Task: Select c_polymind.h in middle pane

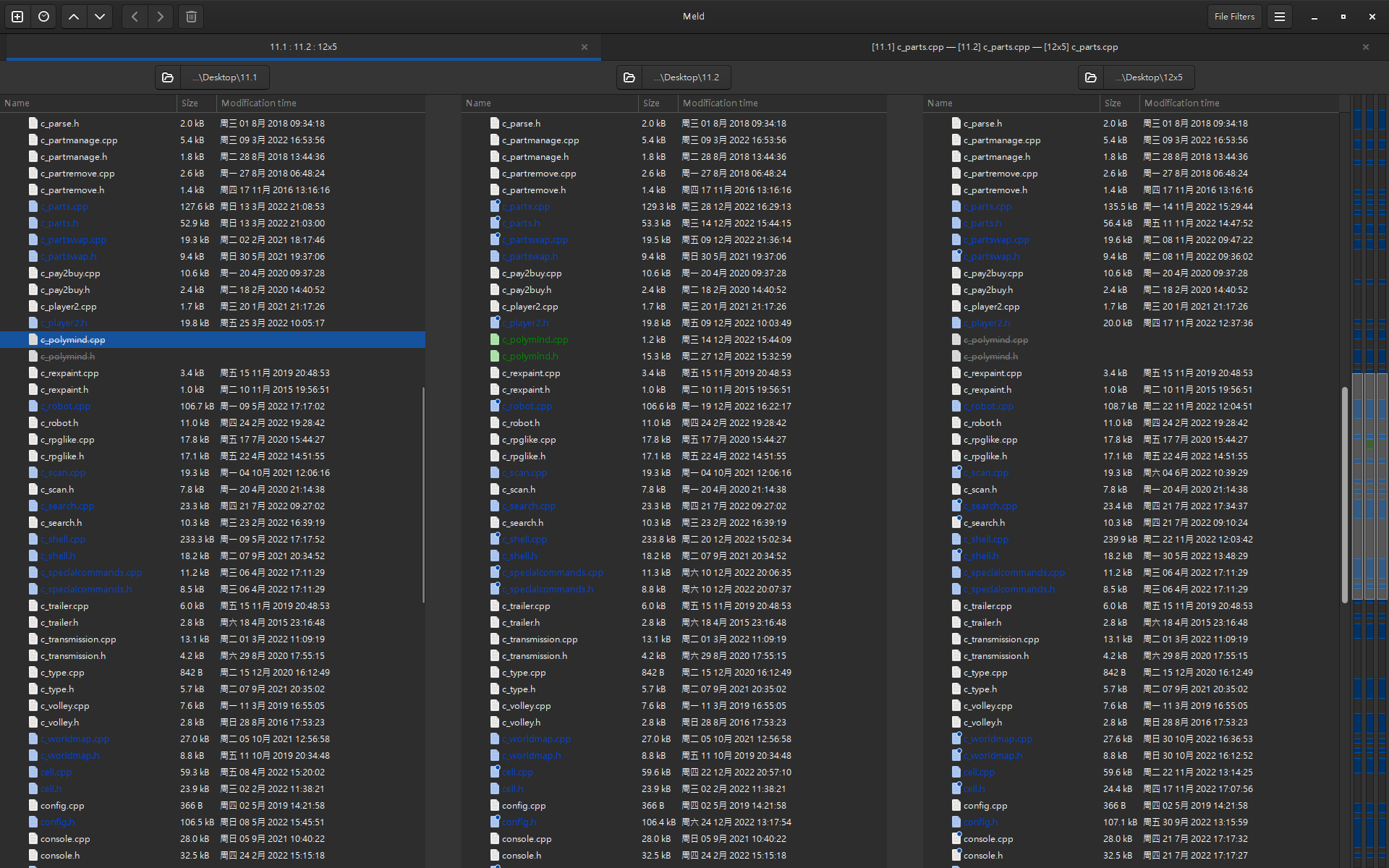Action: pyautogui.click(x=674, y=357)
